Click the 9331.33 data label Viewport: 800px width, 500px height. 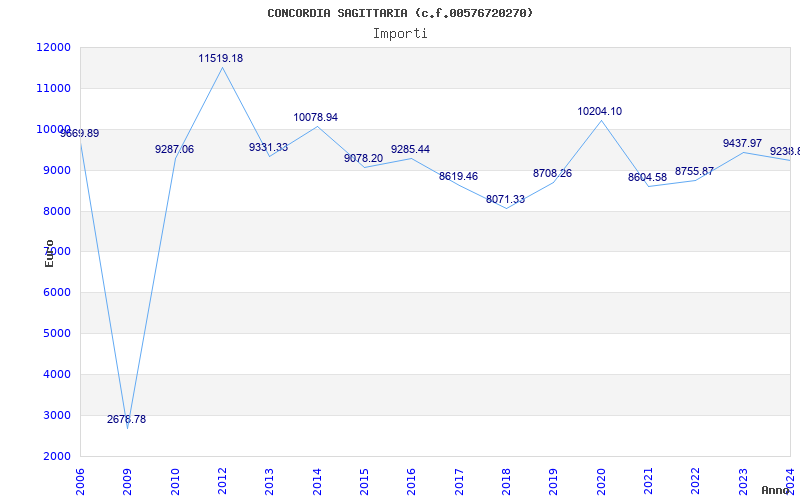tap(268, 147)
